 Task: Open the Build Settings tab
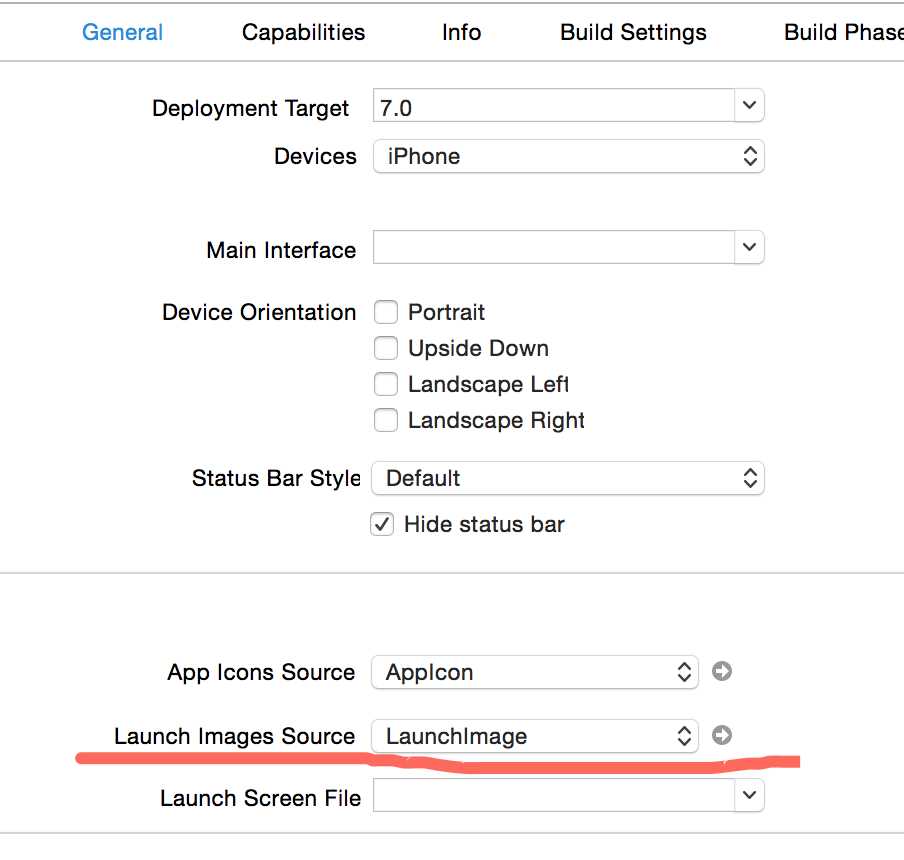pyautogui.click(x=633, y=32)
